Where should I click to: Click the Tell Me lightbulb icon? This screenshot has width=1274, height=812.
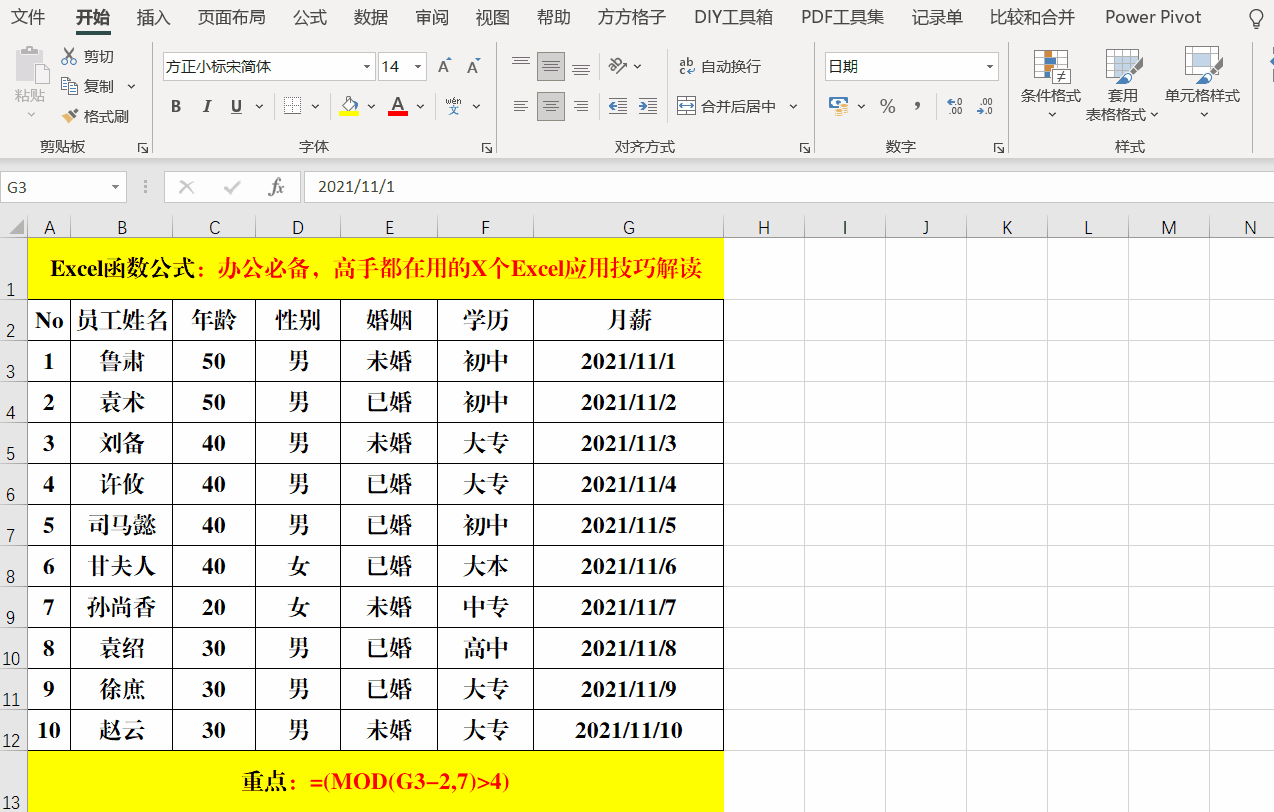pos(1257,18)
